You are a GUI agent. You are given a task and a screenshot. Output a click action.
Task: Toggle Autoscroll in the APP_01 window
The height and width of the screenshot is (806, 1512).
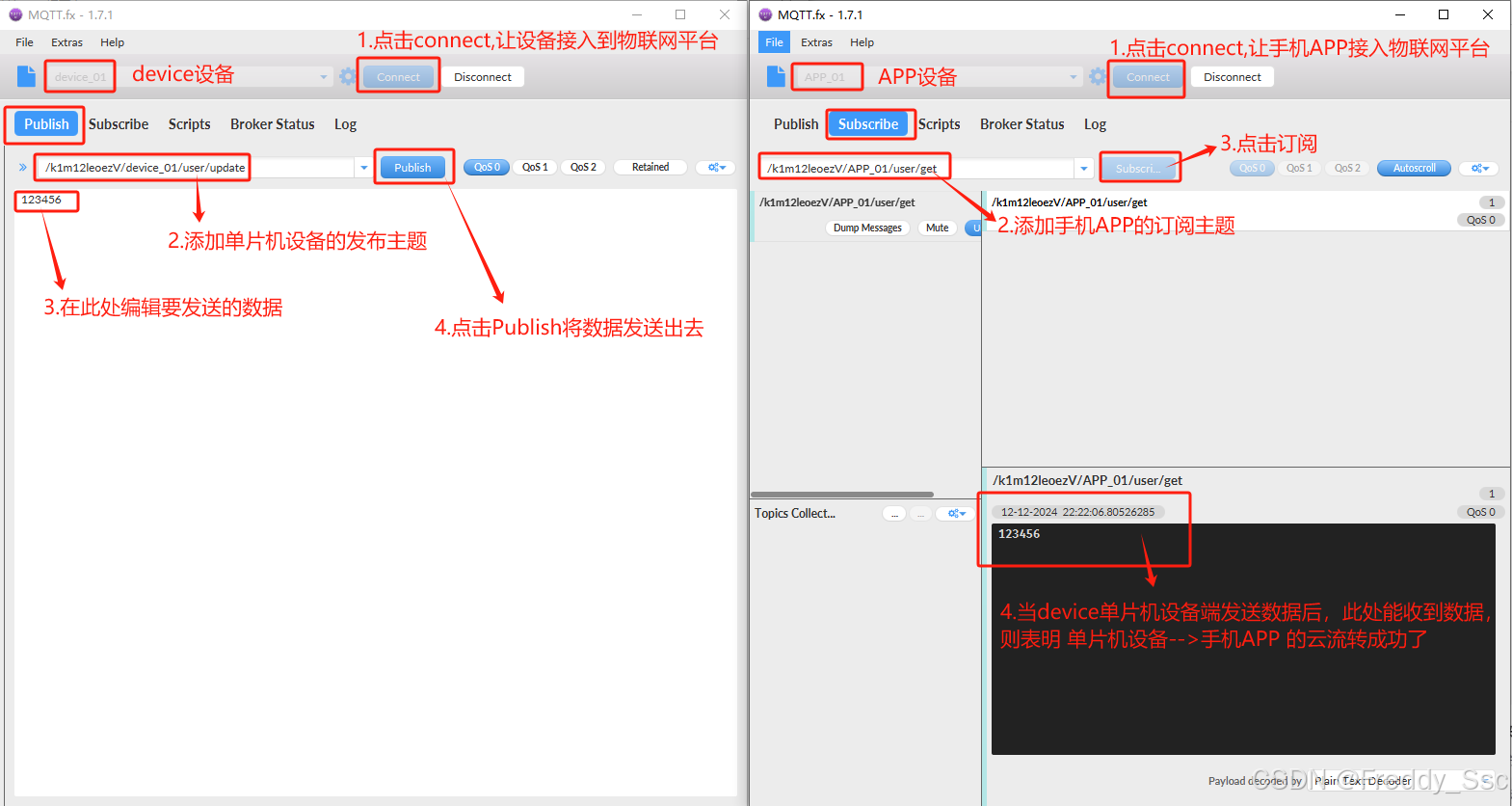[x=1414, y=168]
